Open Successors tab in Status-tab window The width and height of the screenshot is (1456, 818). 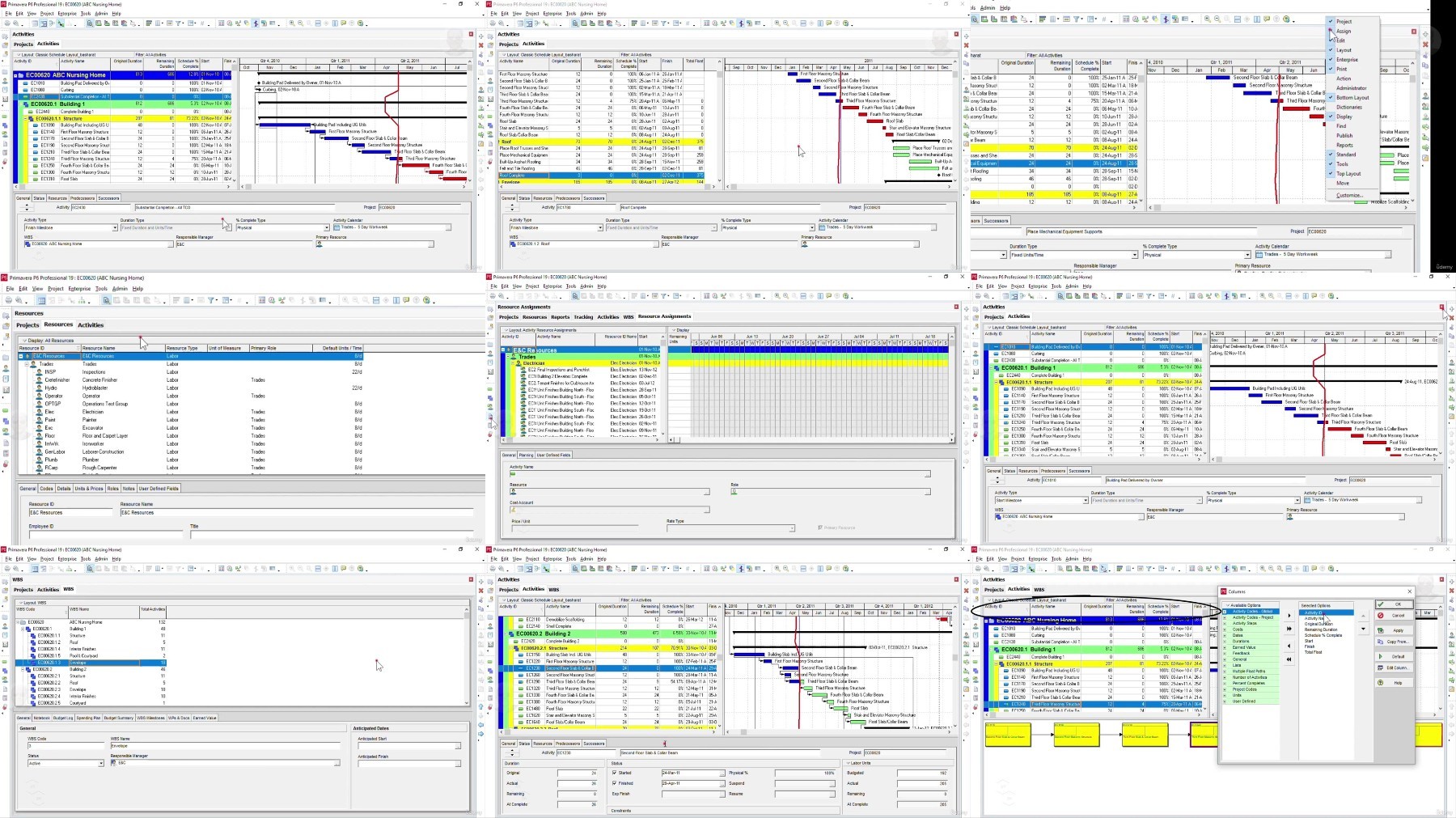coord(594,744)
